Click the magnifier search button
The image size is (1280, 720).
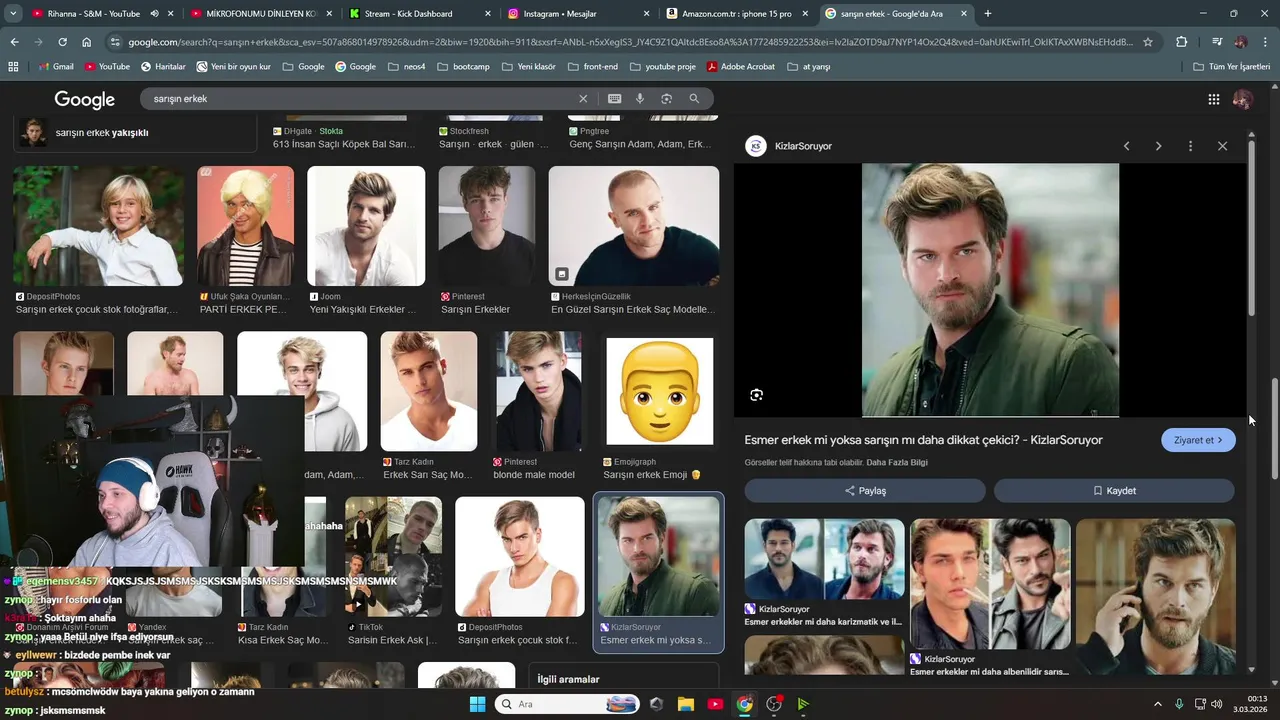(x=694, y=99)
